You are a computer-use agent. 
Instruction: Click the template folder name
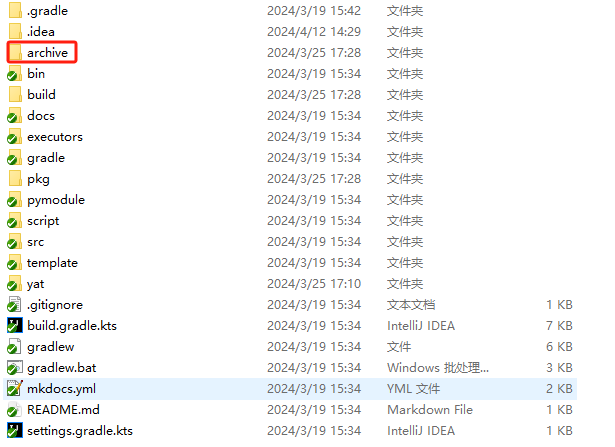pyautogui.click(x=52, y=263)
